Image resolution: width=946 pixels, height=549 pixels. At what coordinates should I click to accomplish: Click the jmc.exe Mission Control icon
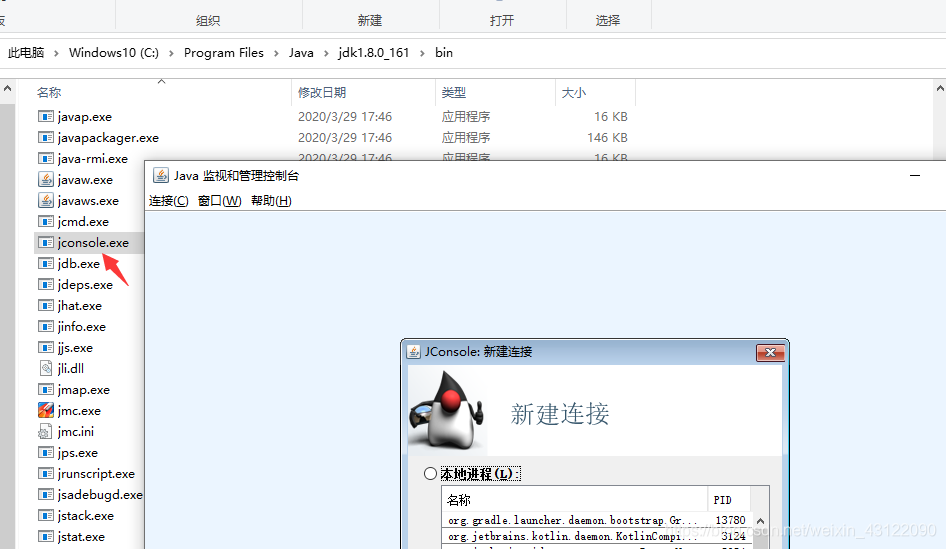tap(45, 410)
